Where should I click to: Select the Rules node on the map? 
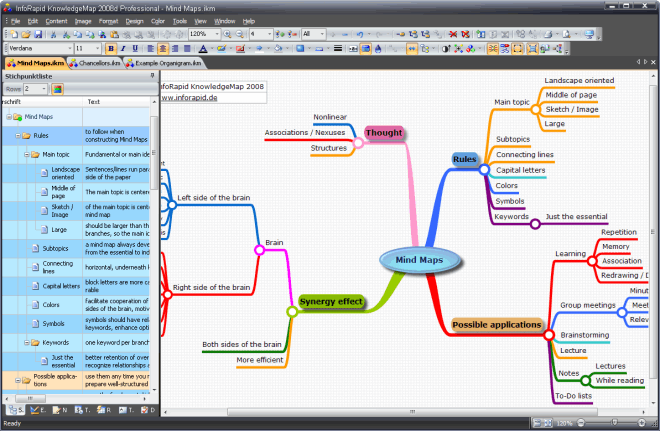465,159
